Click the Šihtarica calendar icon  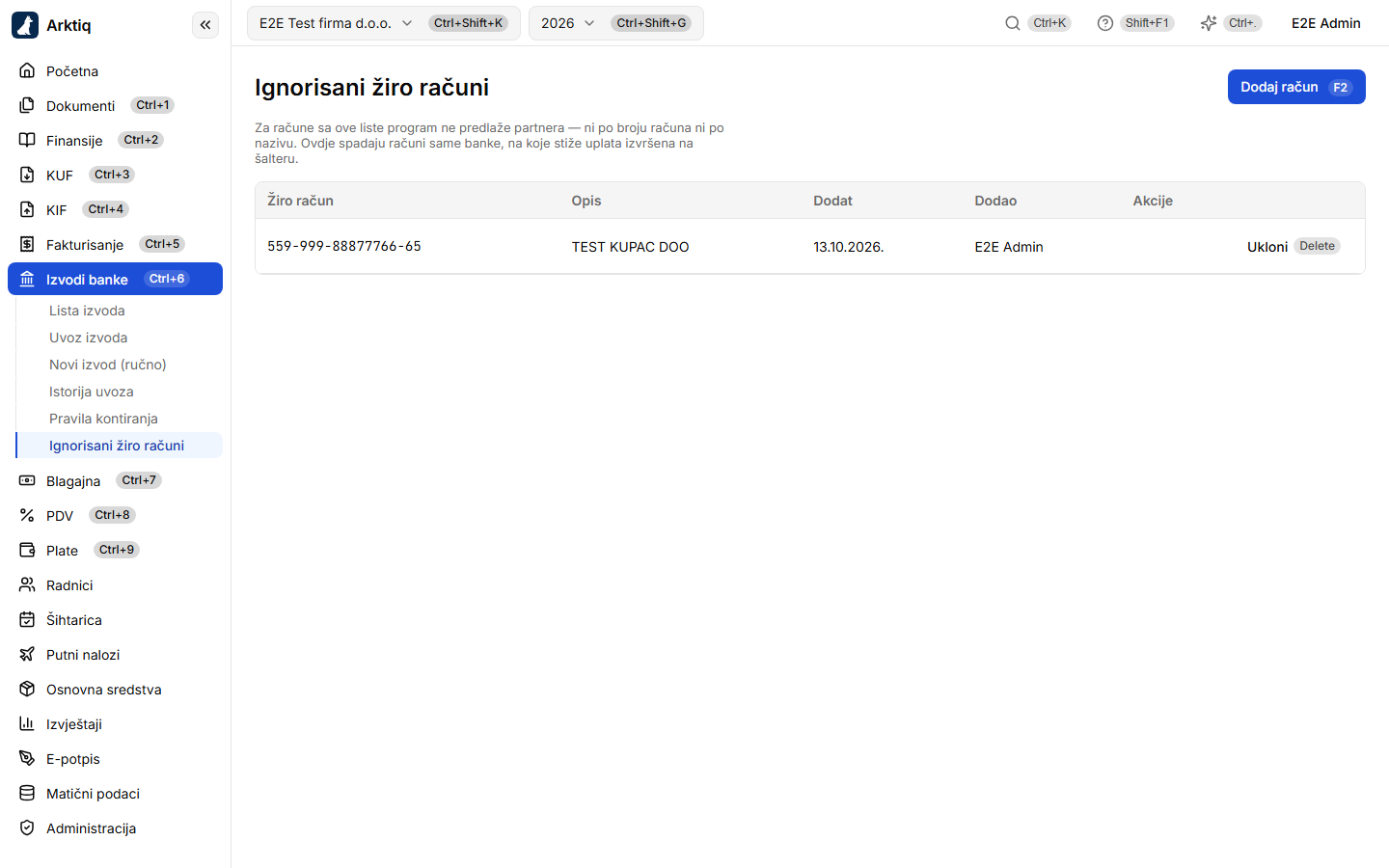(x=27, y=619)
